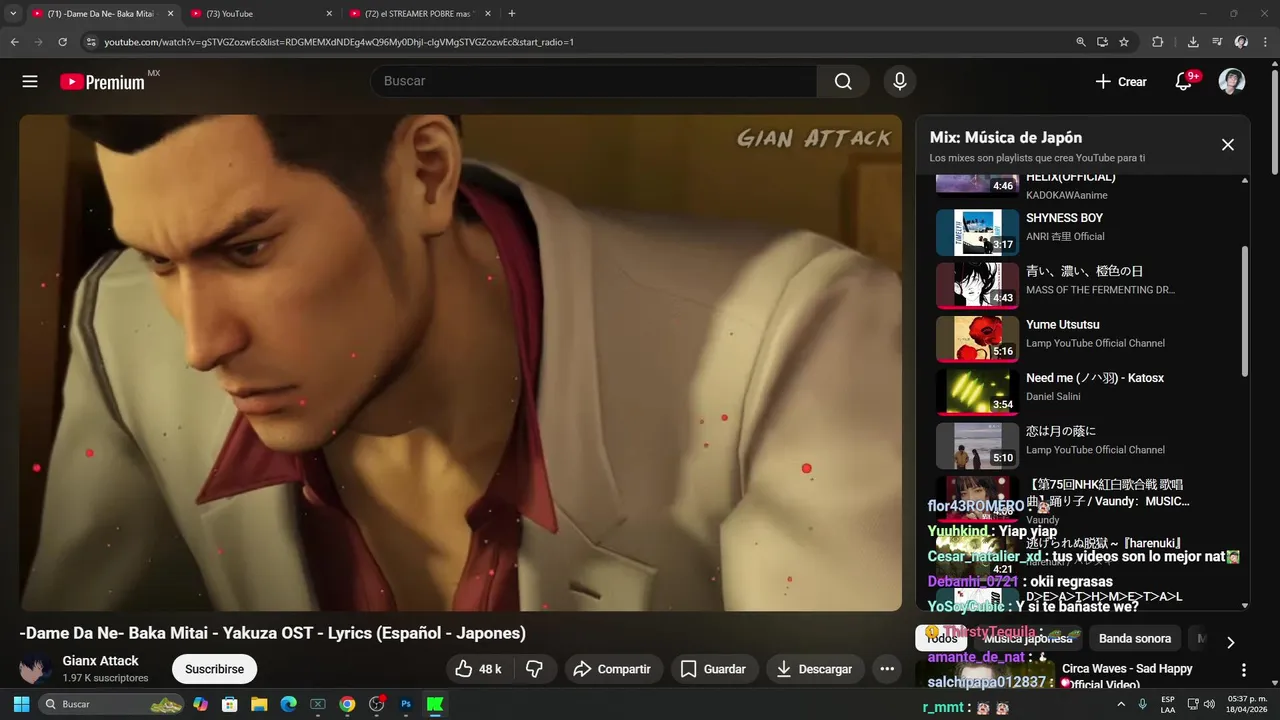This screenshot has height=720, width=1280.
Task: Click the YouTube URL in address bar
Action: pyautogui.click(x=339, y=42)
